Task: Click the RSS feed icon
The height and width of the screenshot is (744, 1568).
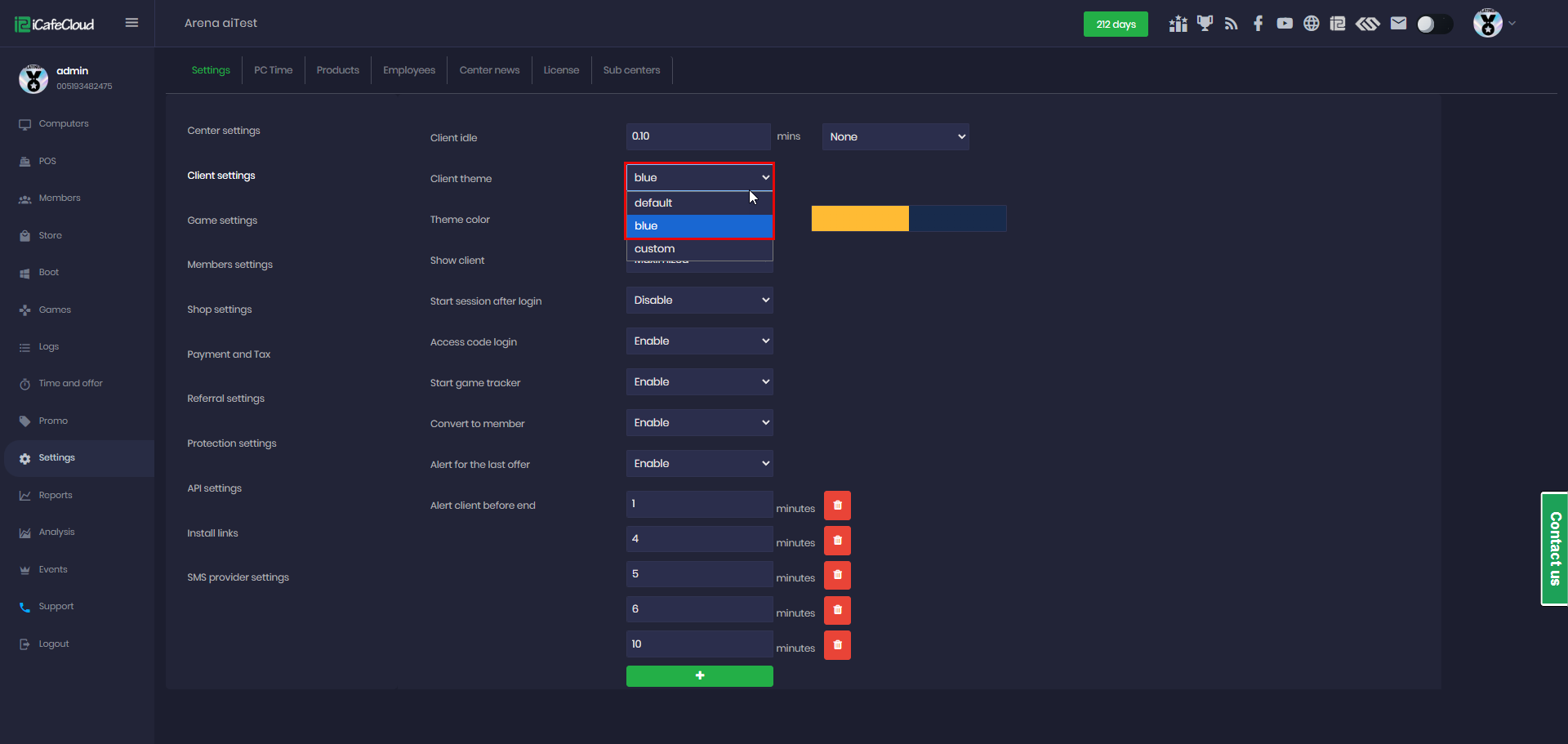Action: pos(1232,24)
